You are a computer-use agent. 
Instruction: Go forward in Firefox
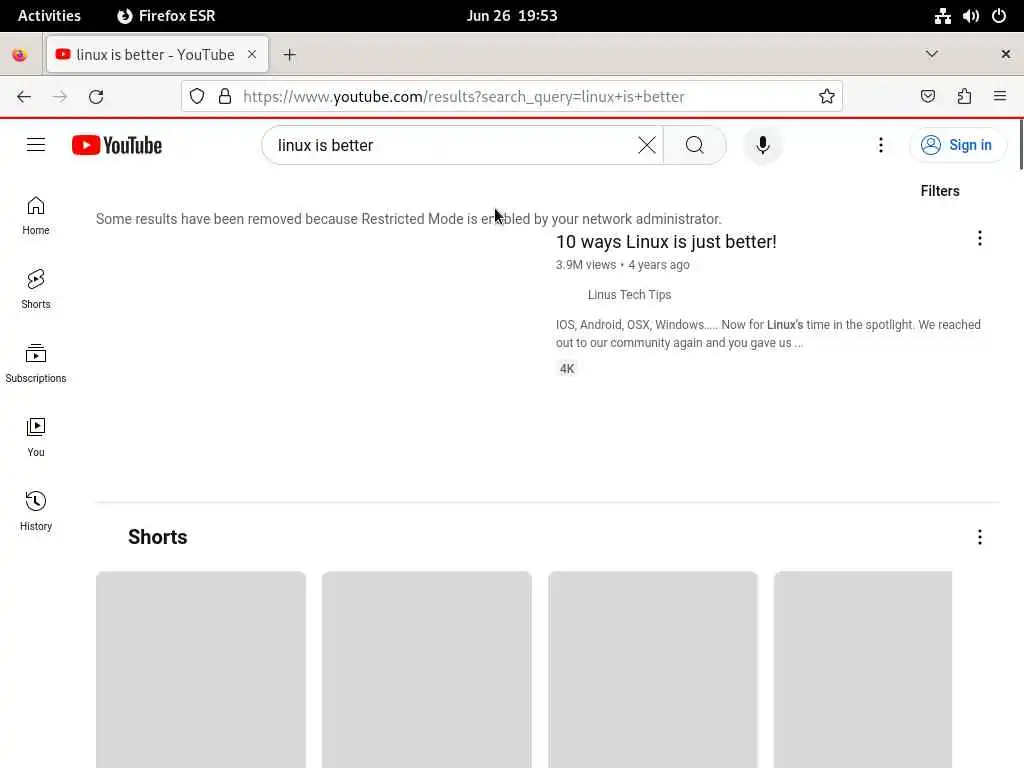[x=60, y=97]
